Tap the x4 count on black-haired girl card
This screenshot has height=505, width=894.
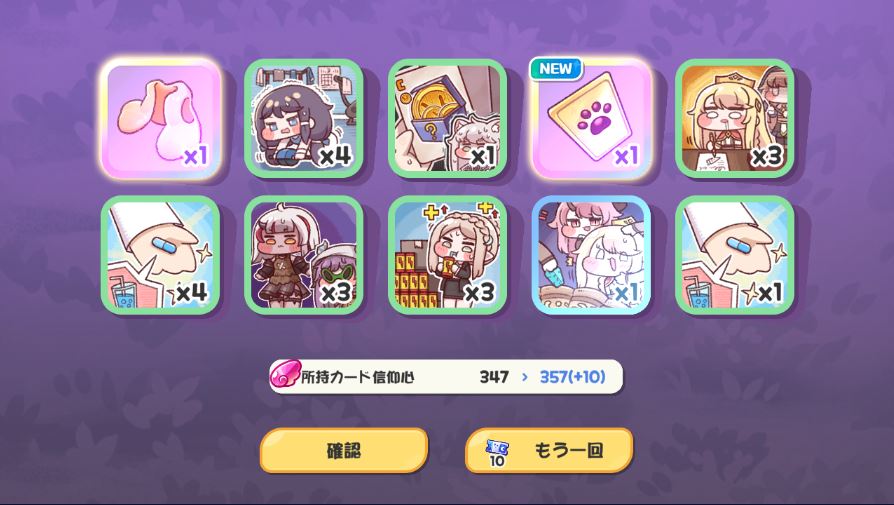[335, 156]
